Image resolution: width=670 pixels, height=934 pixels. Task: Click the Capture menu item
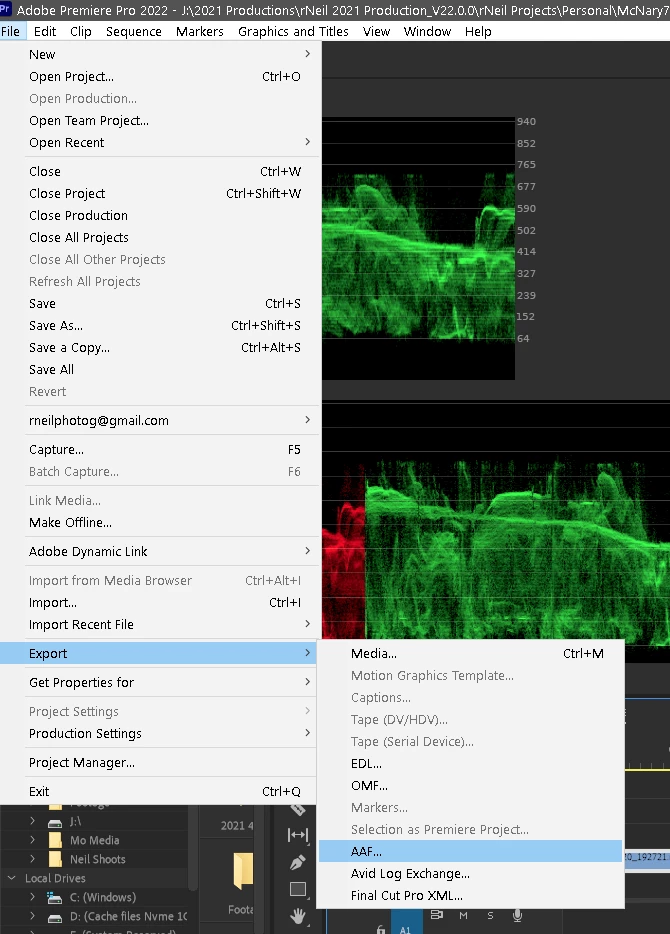[x=161, y=450]
